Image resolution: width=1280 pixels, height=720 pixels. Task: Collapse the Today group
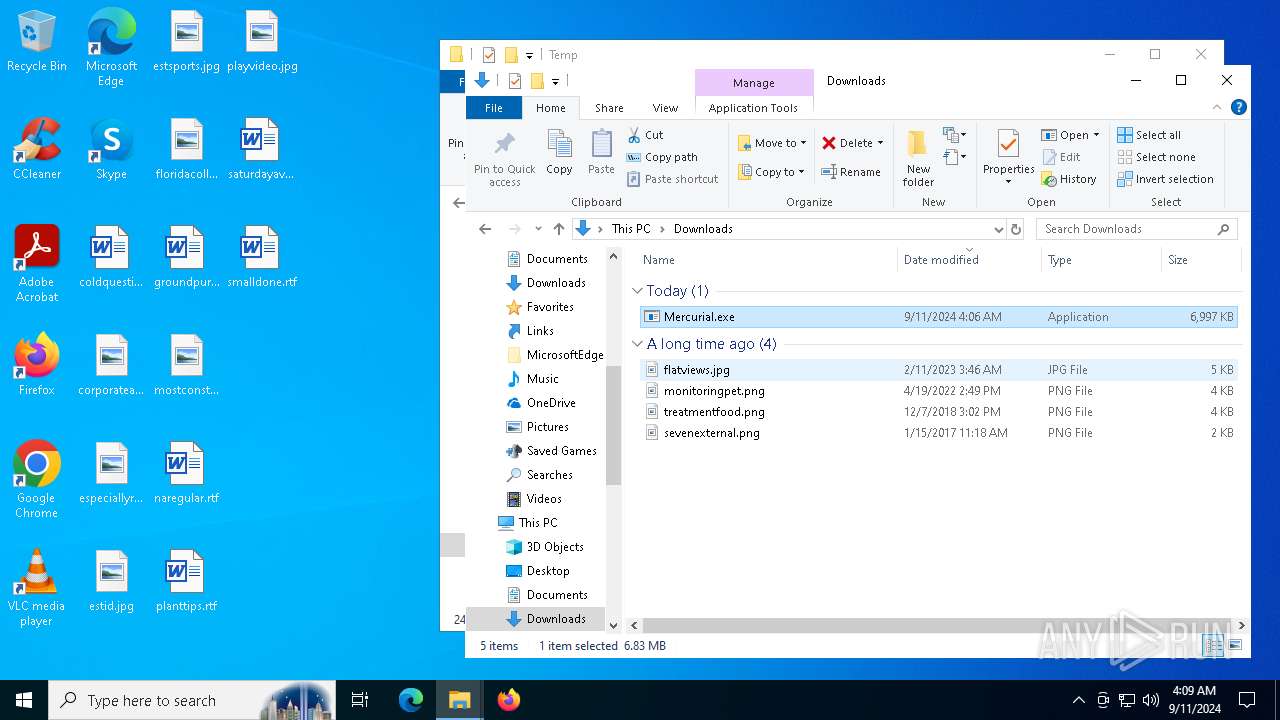(638, 291)
